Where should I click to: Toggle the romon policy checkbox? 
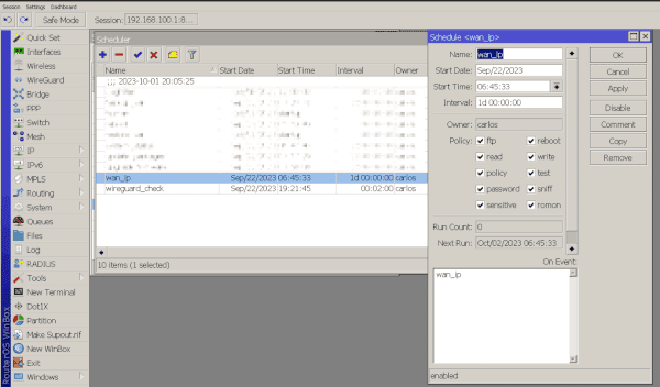tap(531, 205)
